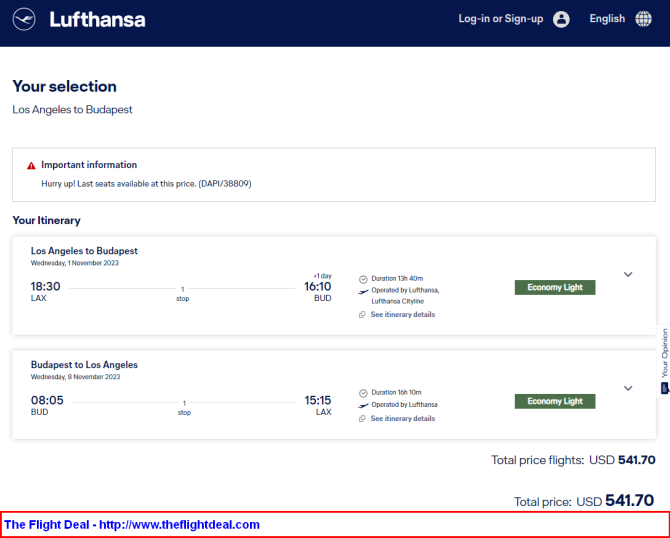Click the Duration 13h 40m clock icon
This screenshot has width=670, height=538.
coord(363,279)
